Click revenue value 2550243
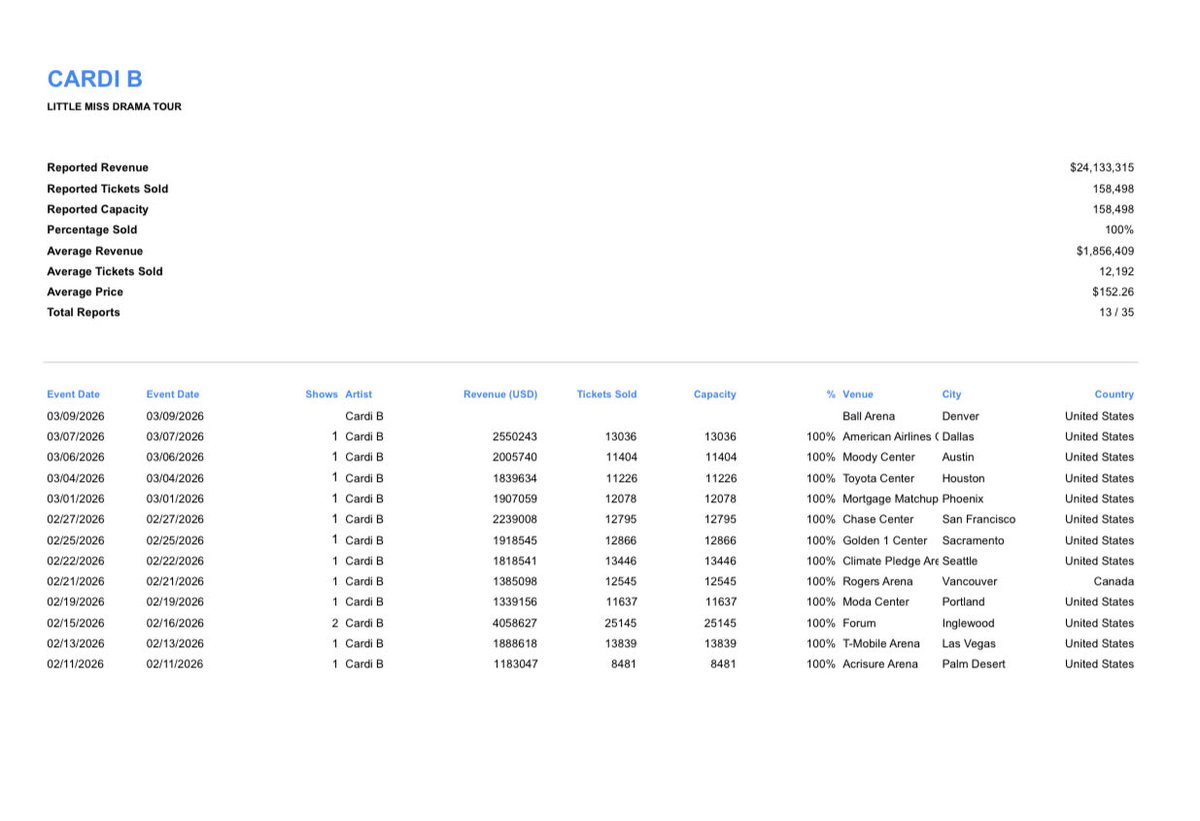Image resolution: width=1200 pixels, height=821 pixels. (515, 436)
